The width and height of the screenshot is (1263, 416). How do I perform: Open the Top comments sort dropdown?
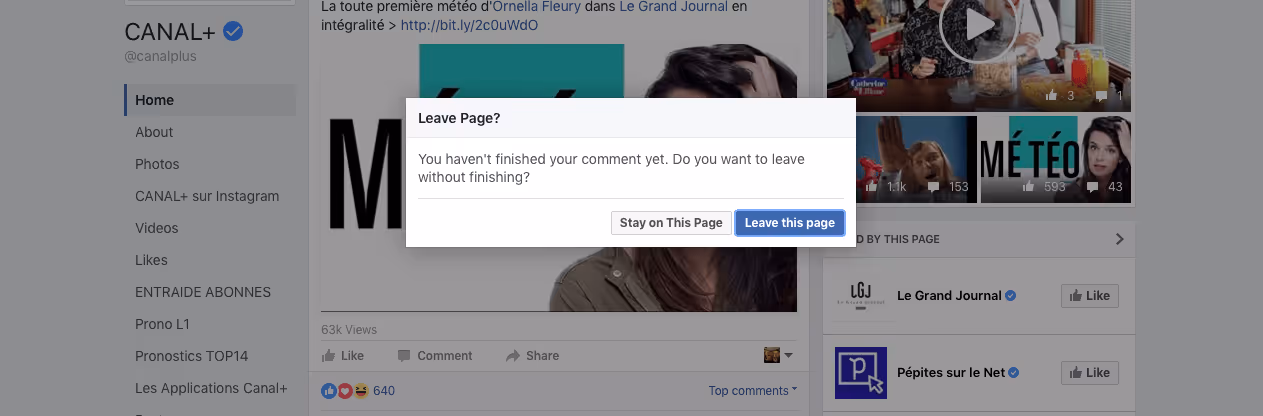pyautogui.click(x=753, y=390)
